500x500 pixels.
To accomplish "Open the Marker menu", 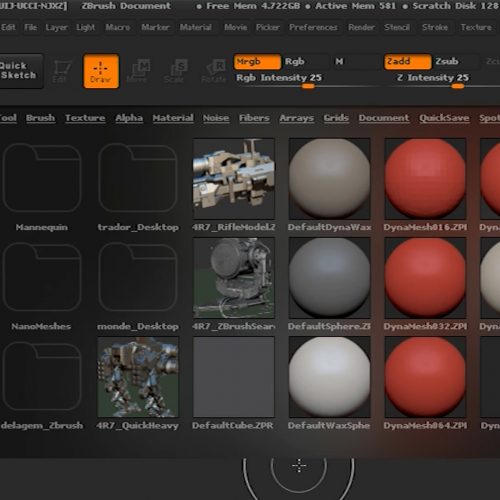I will (155, 27).
